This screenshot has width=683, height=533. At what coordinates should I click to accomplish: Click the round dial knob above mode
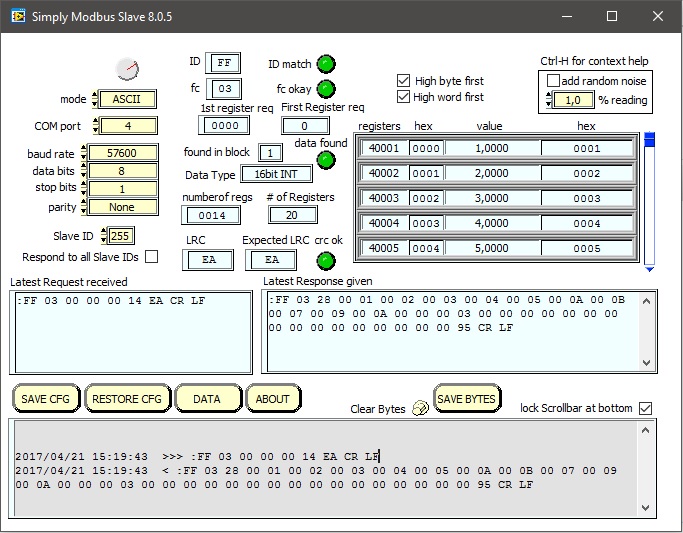coord(128,69)
